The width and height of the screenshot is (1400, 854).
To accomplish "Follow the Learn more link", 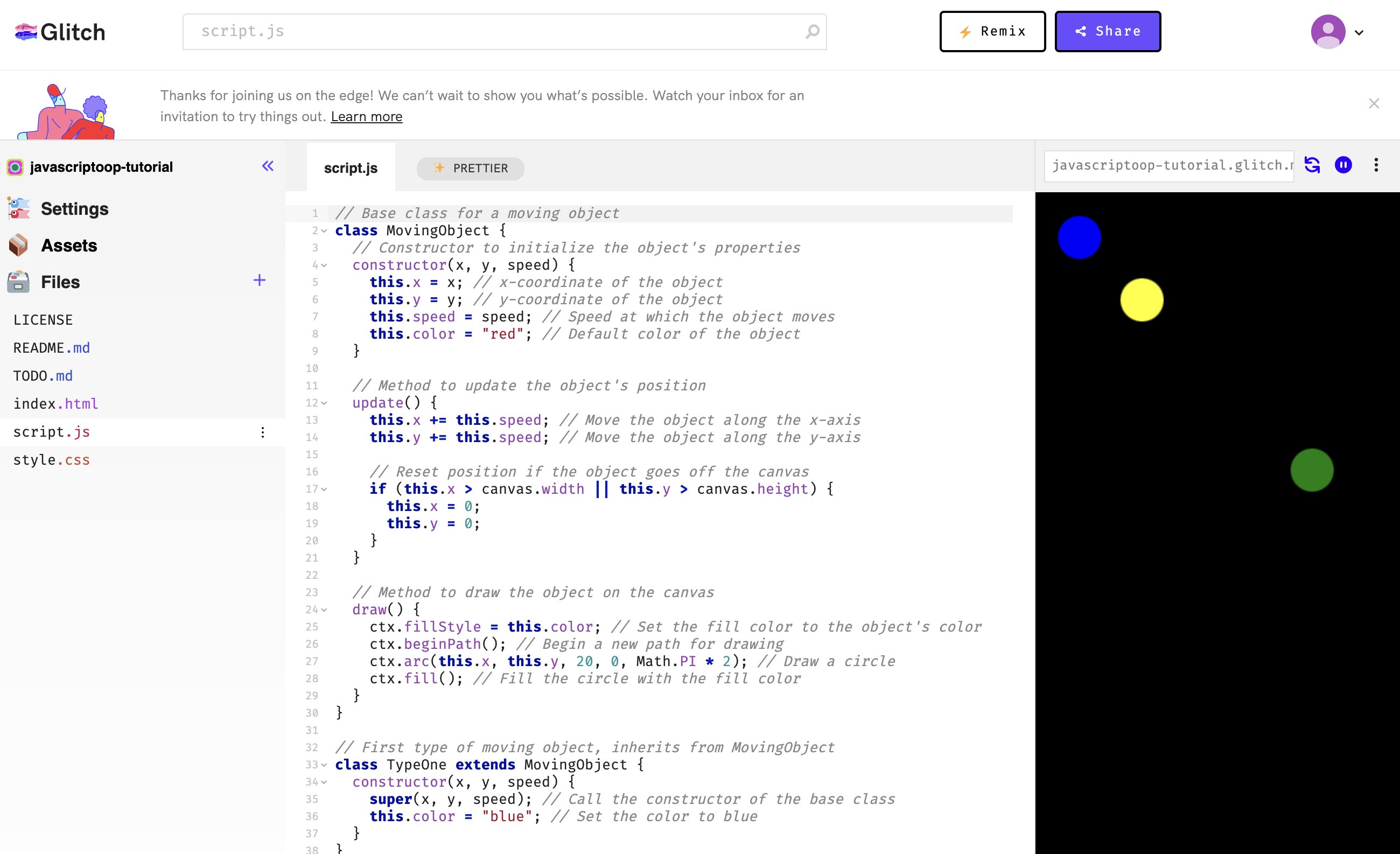I will [x=367, y=116].
